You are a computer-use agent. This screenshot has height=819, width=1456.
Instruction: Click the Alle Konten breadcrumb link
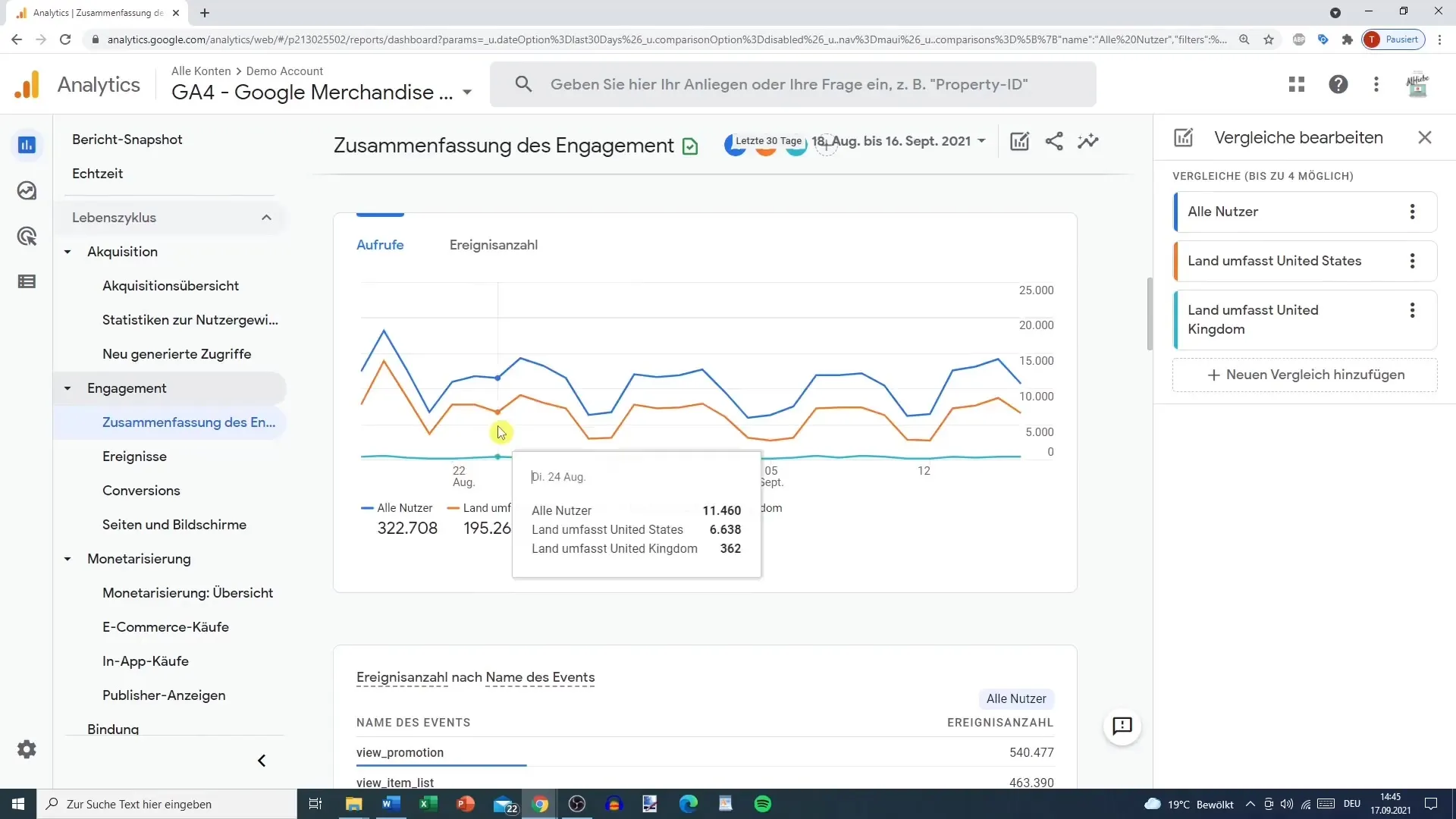pos(201,71)
